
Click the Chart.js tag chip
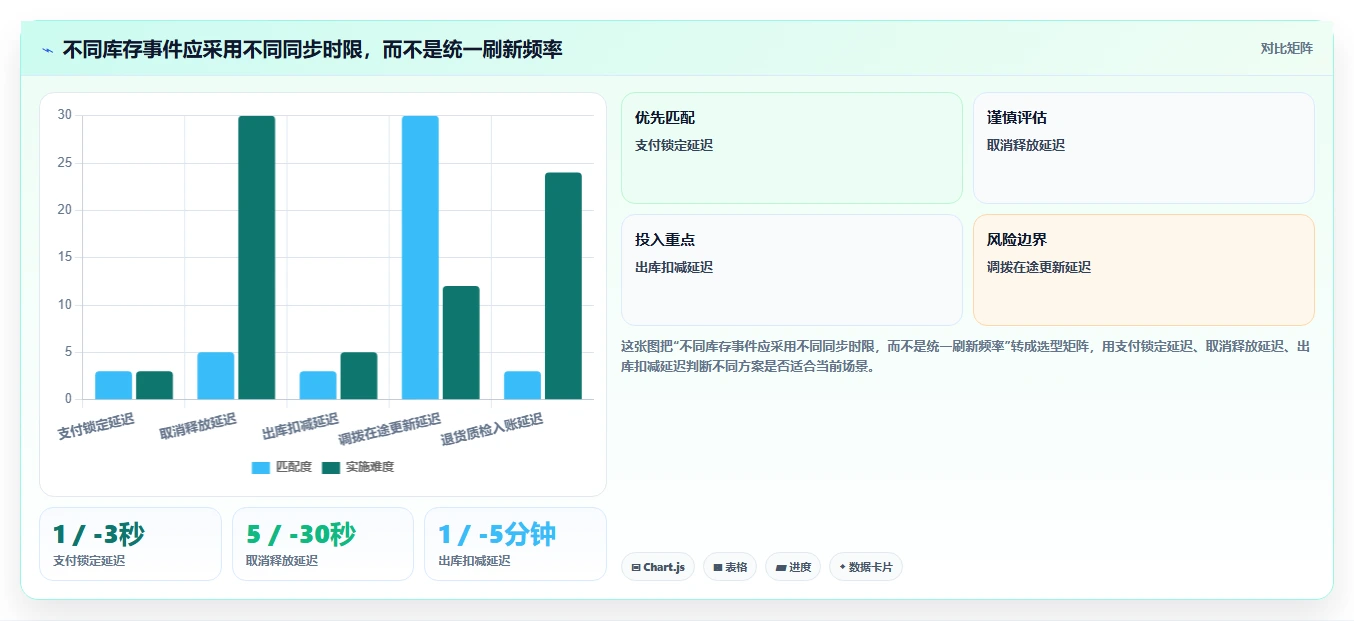pyautogui.click(x=658, y=567)
